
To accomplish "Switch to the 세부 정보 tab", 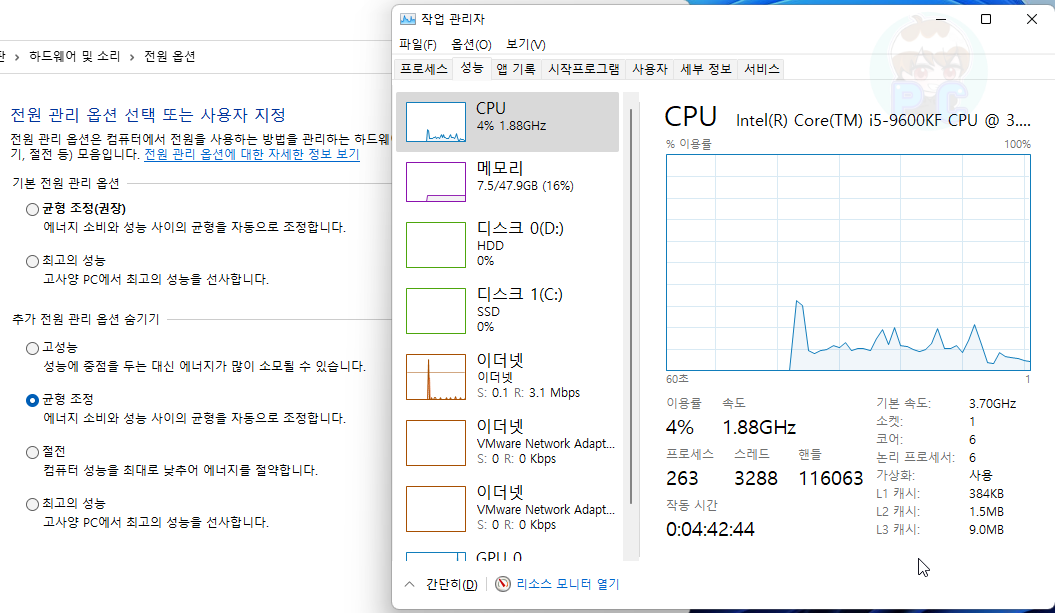I will 705,69.
